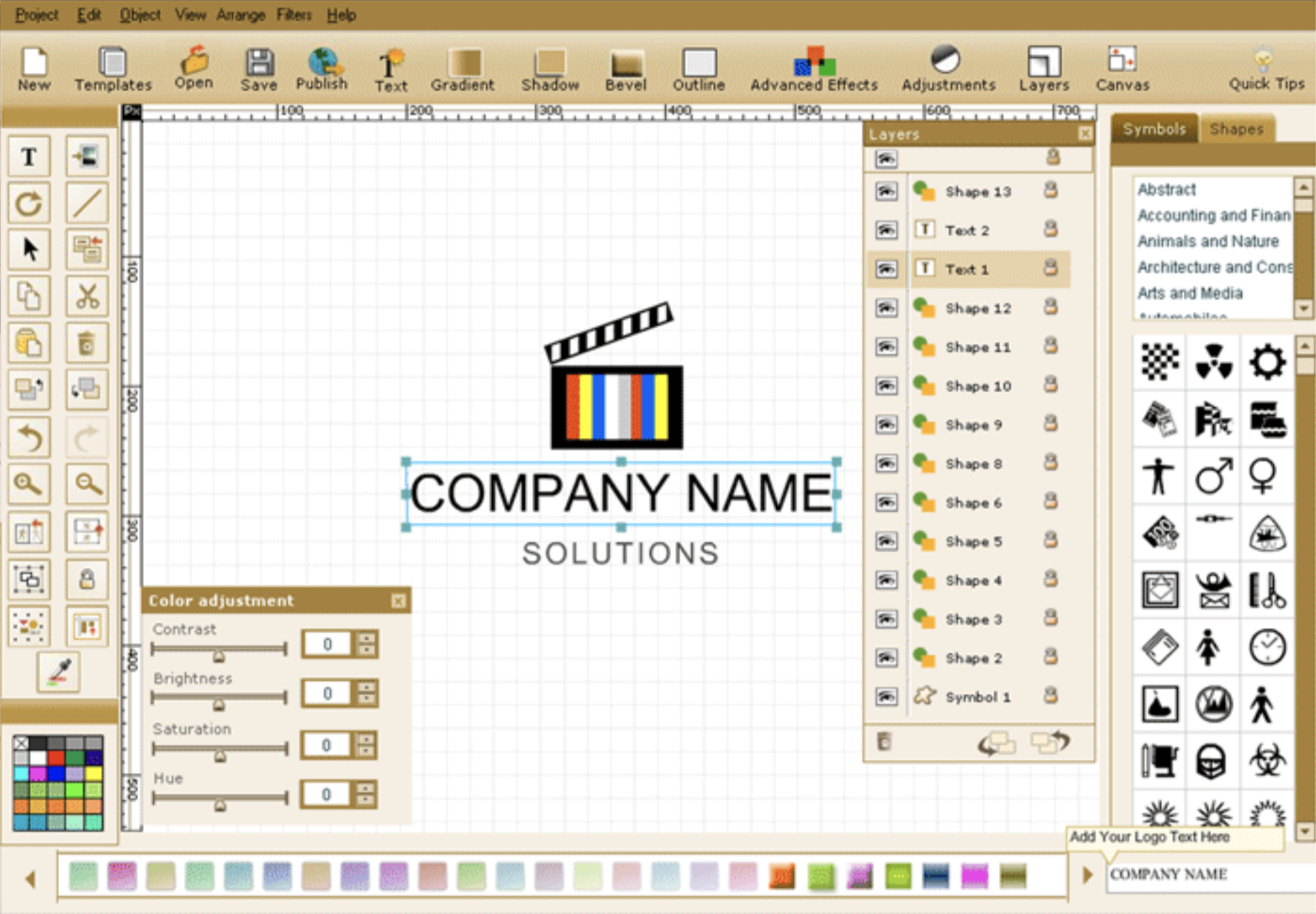Open the Filters menu
1316x914 pixels.
point(293,14)
